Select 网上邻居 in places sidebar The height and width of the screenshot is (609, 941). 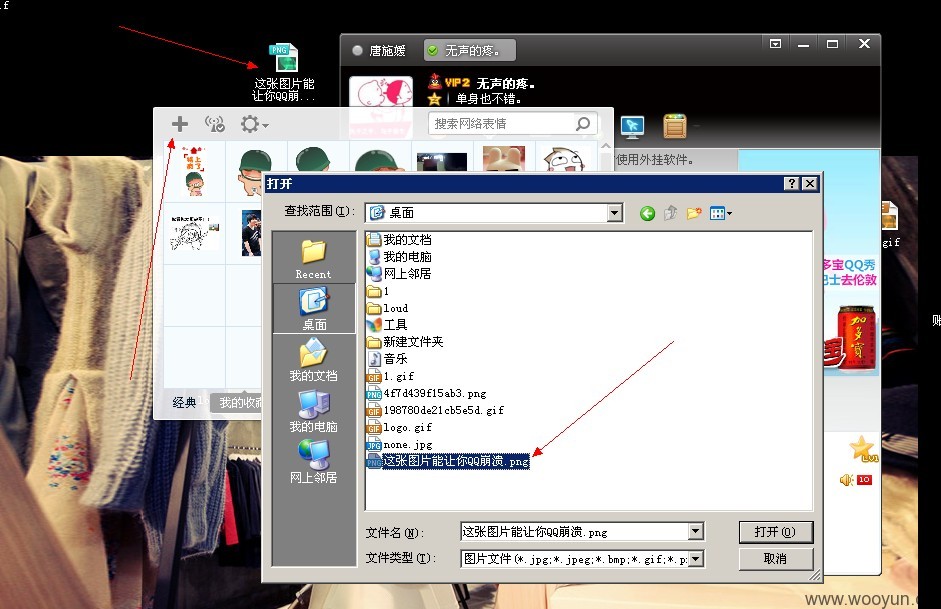pyautogui.click(x=313, y=461)
